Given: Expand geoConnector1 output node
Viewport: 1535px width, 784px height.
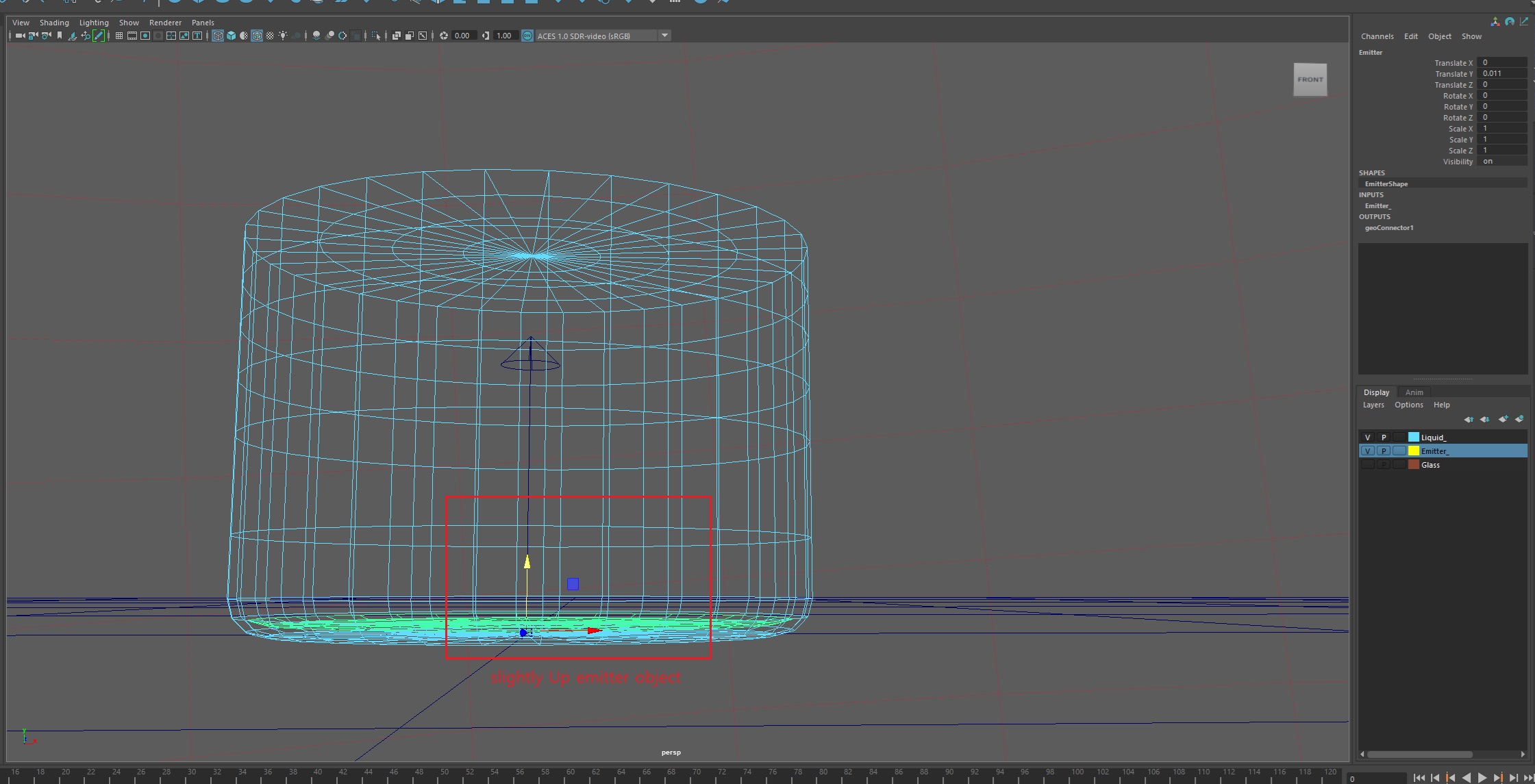Looking at the screenshot, I should click(1388, 228).
